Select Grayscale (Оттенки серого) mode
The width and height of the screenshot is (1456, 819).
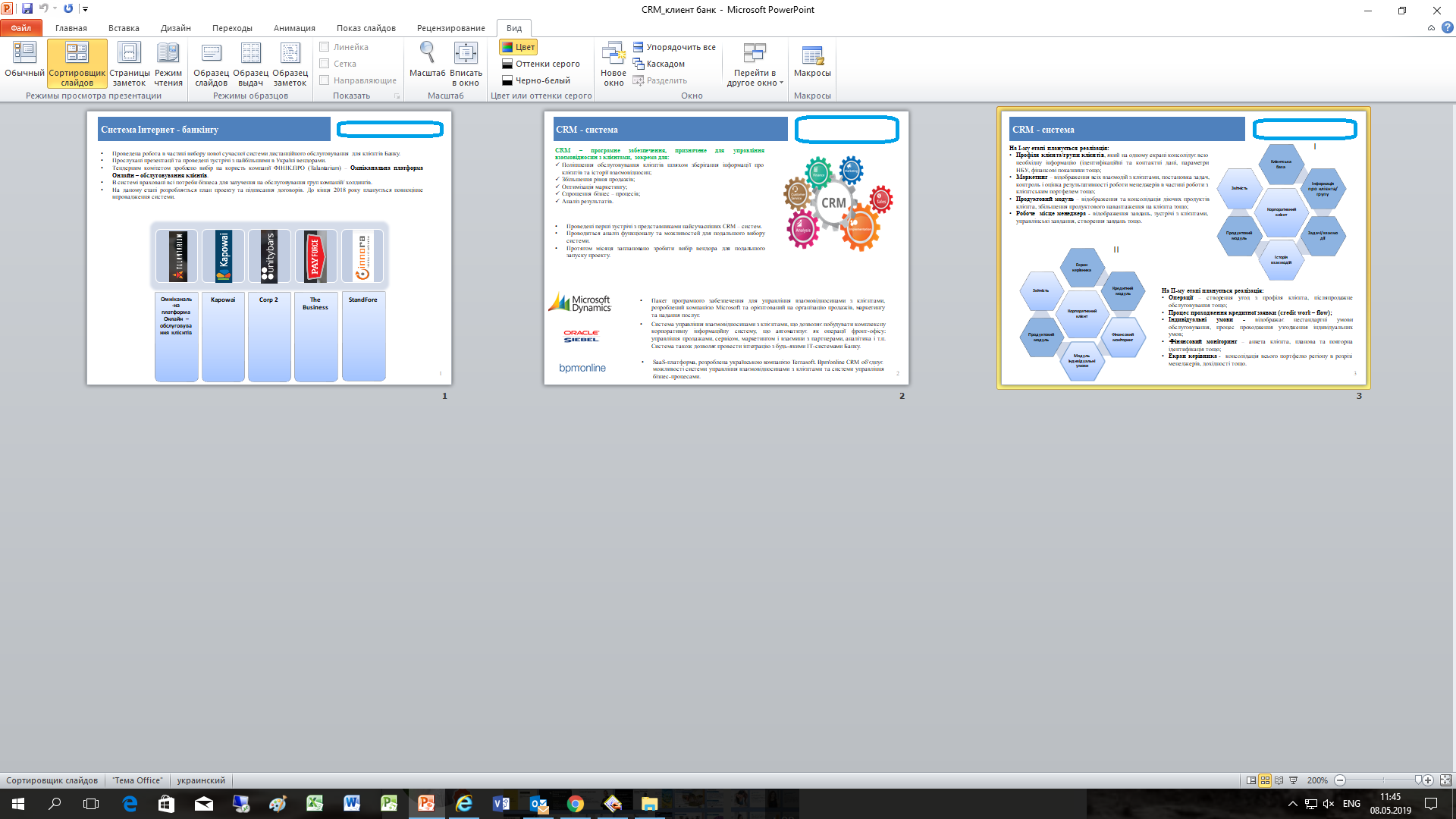coord(541,64)
